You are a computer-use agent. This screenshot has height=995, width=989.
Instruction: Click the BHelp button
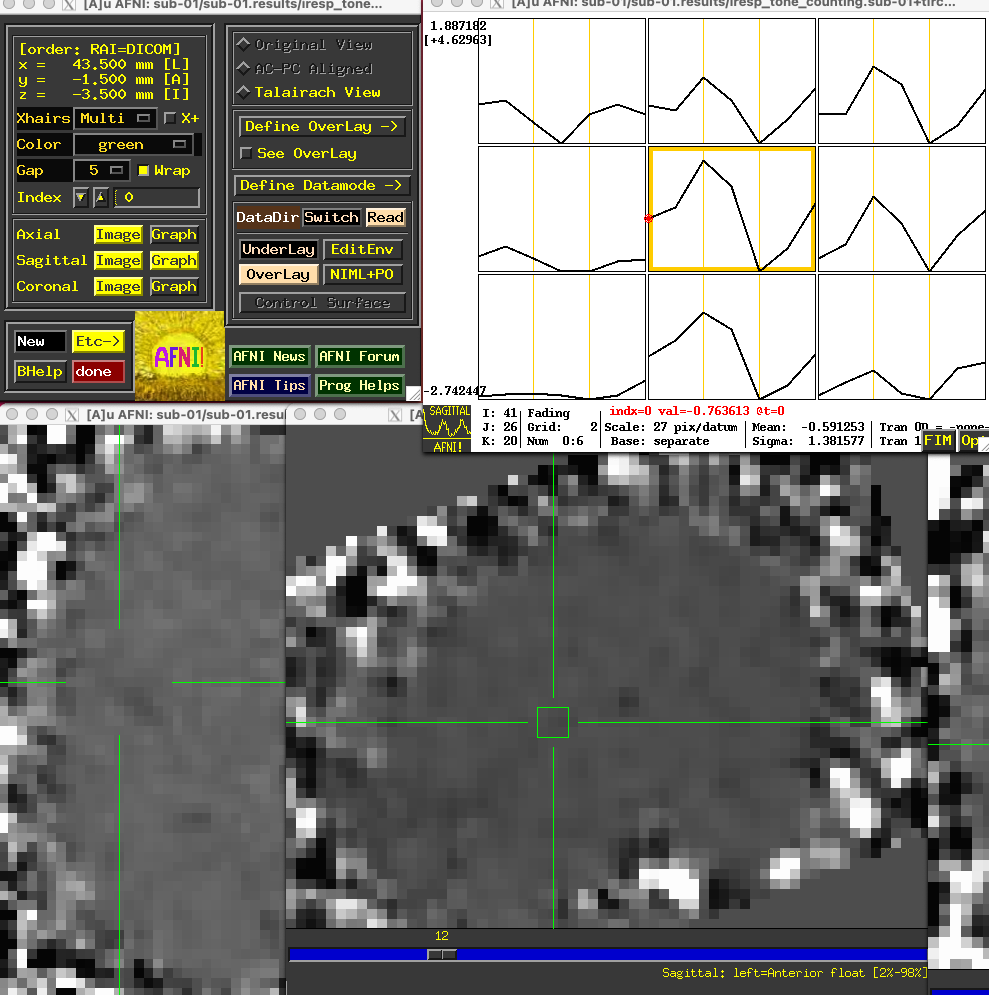click(x=40, y=371)
